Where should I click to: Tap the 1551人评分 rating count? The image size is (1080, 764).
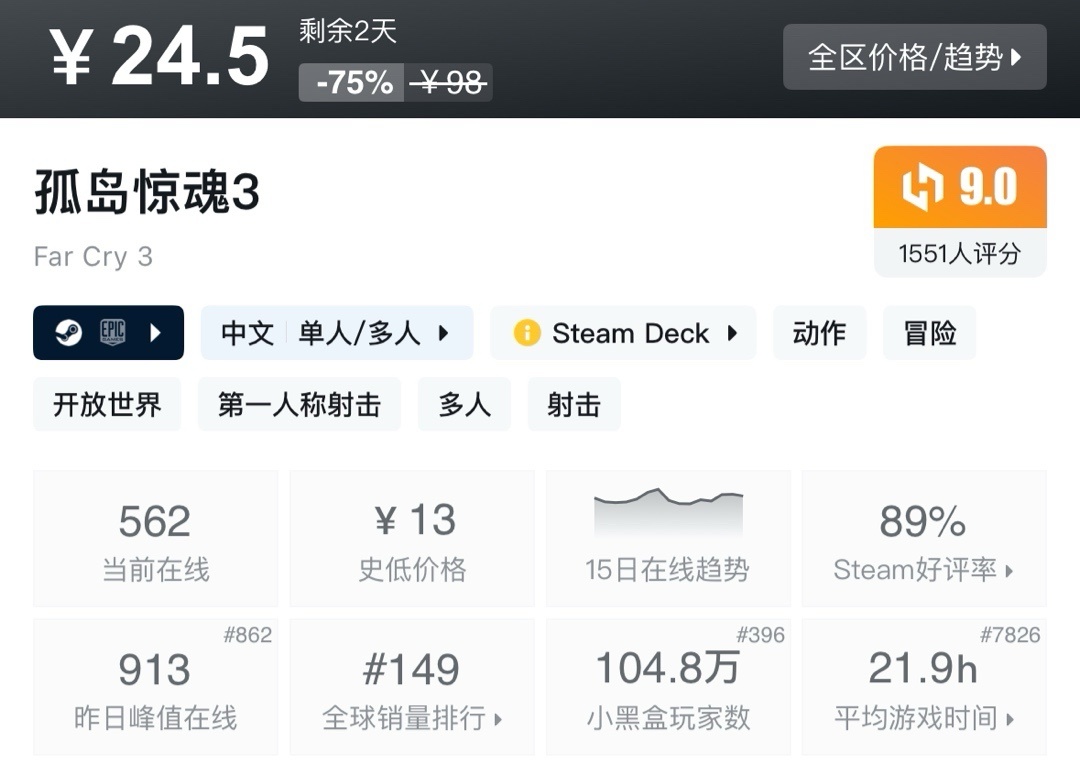(959, 254)
